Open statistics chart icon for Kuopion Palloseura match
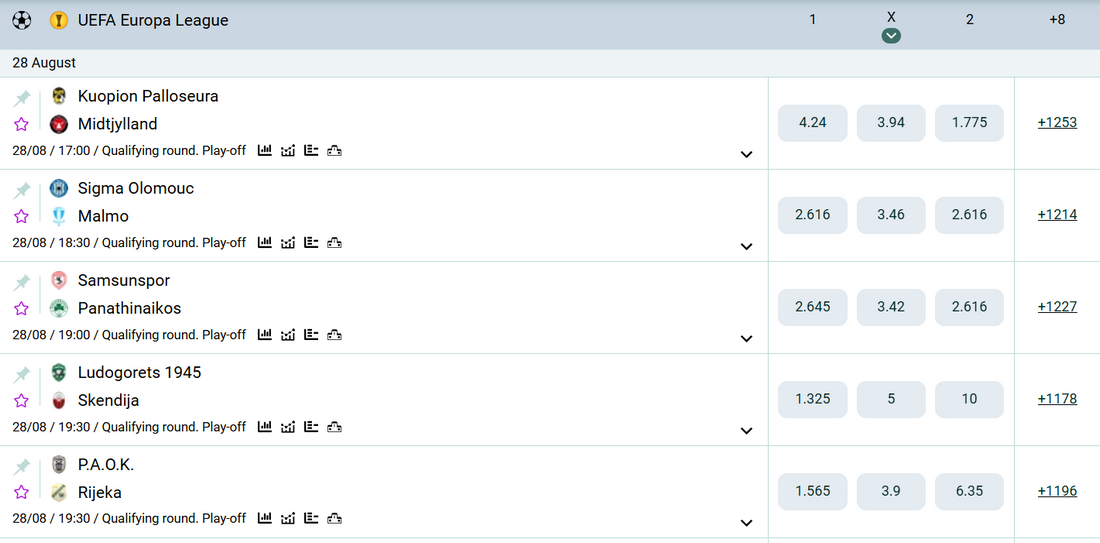The width and height of the screenshot is (1100, 543). [x=264, y=150]
